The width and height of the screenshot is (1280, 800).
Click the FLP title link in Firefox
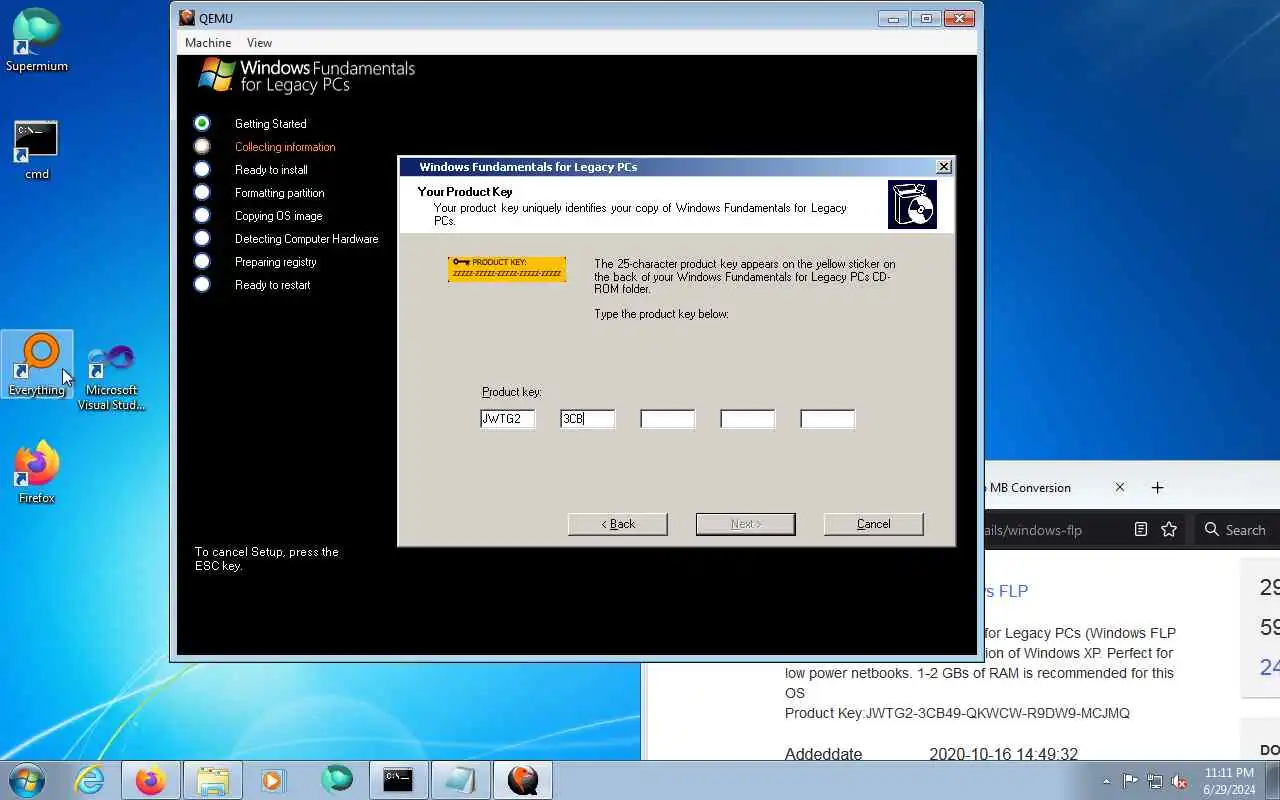point(1006,591)
